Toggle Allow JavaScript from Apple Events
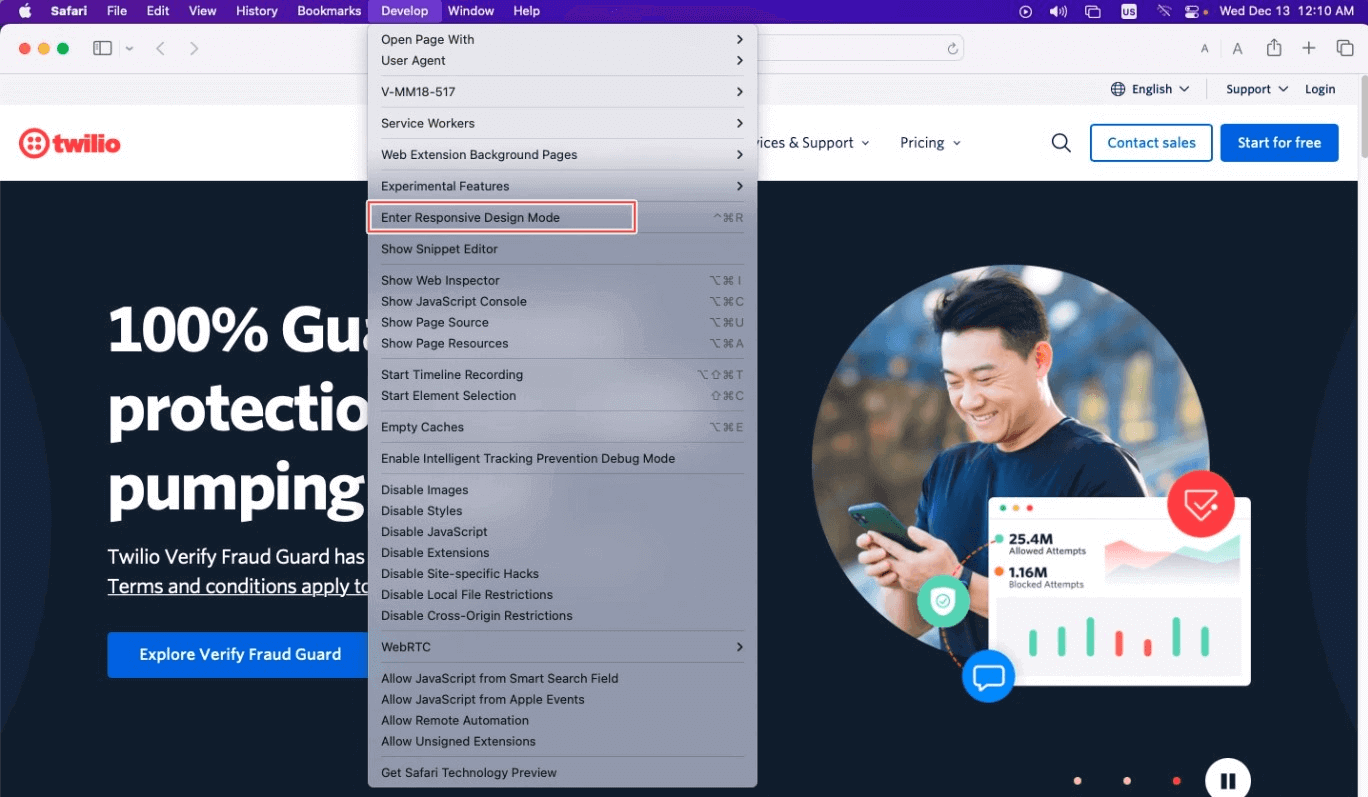Viewport: 1368px width, 797px height. click(x=562, y=699)
